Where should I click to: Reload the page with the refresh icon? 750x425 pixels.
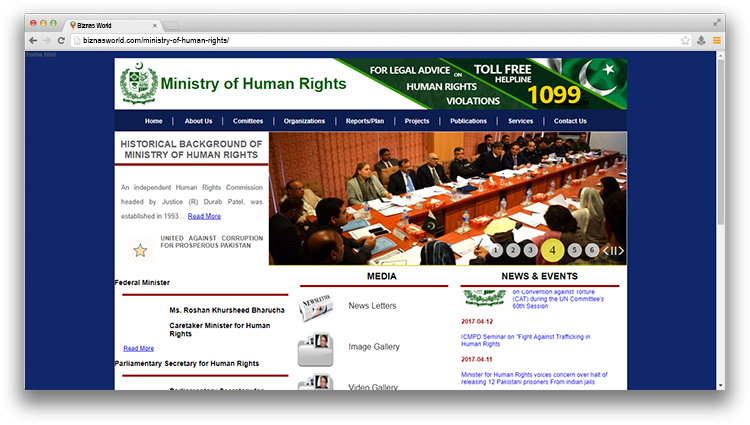point(62,40)
